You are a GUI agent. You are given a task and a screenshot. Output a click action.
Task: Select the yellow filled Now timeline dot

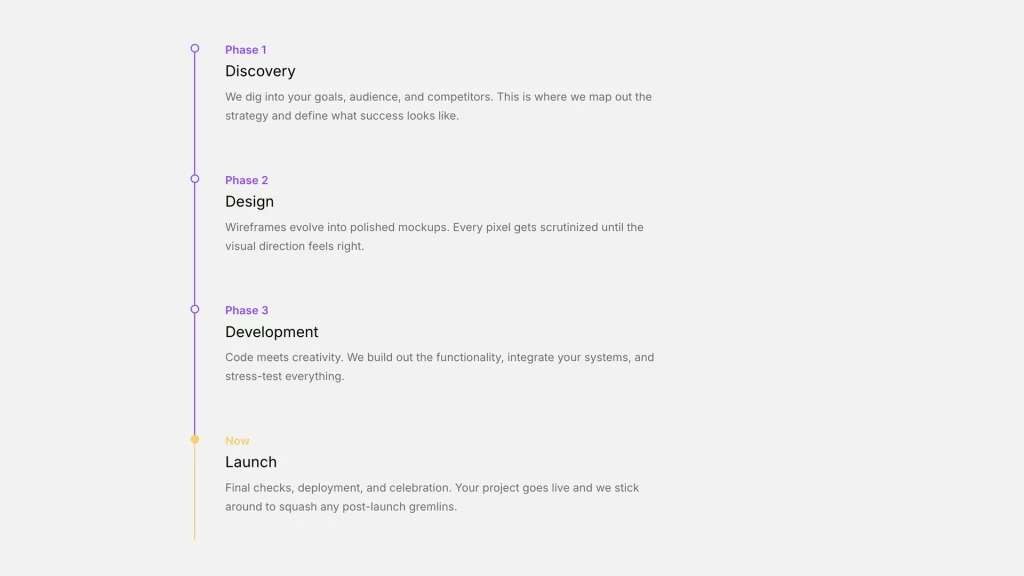pos(195,439)
